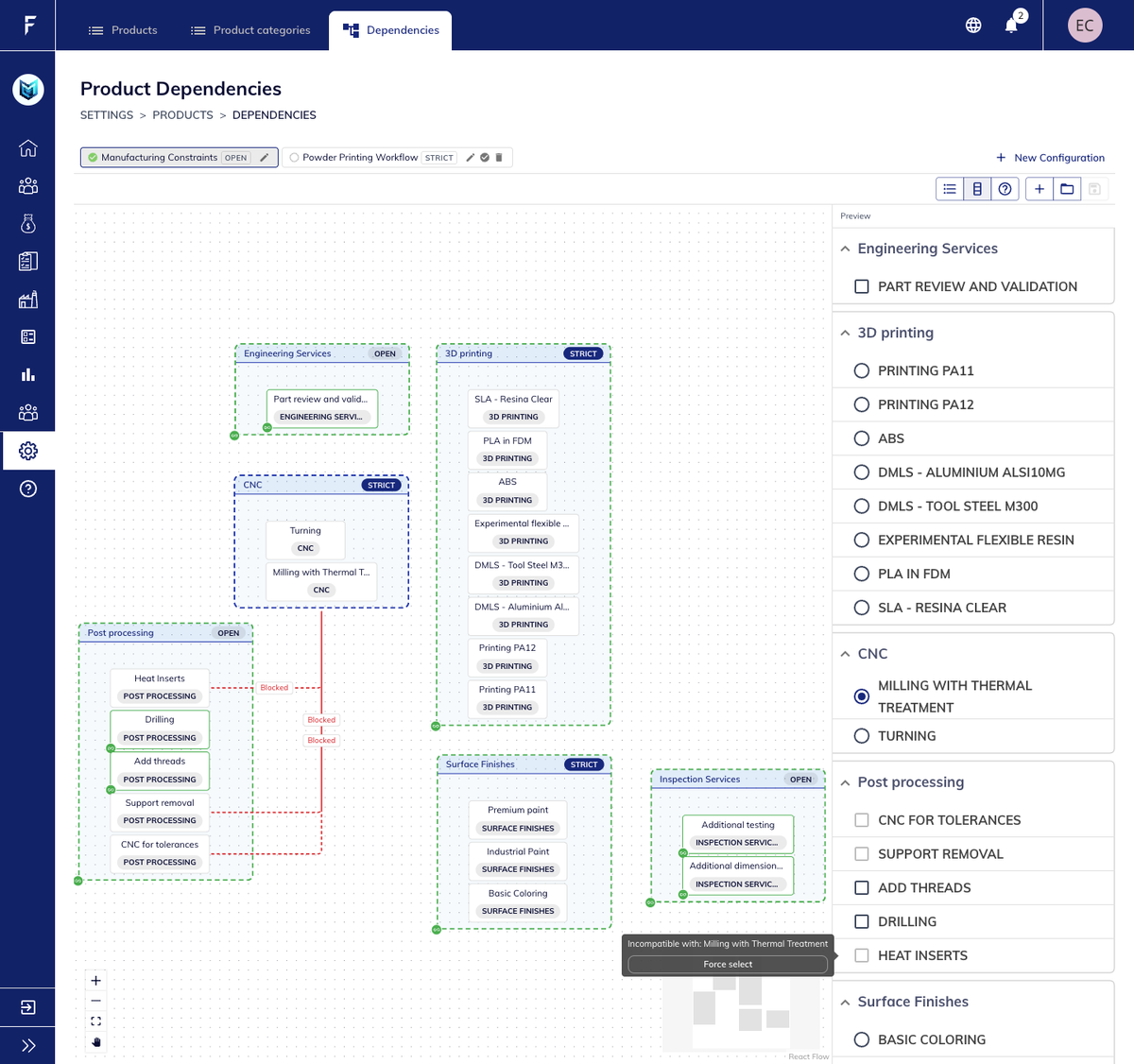The height and width of the screenshot is (1064, 1134).
Task: Select Milling with Thermal Treatment radio
Action: tap(862, 696)
